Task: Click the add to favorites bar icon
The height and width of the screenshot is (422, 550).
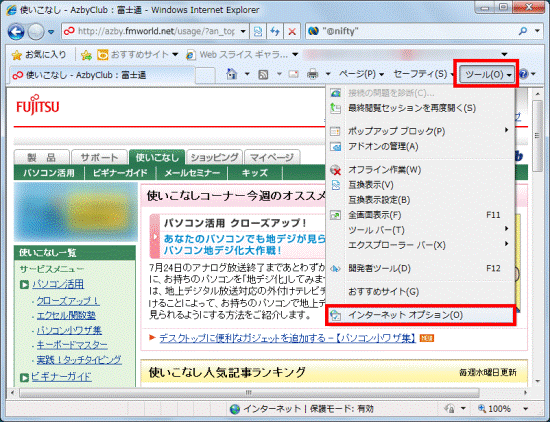Action: point(86,55)
